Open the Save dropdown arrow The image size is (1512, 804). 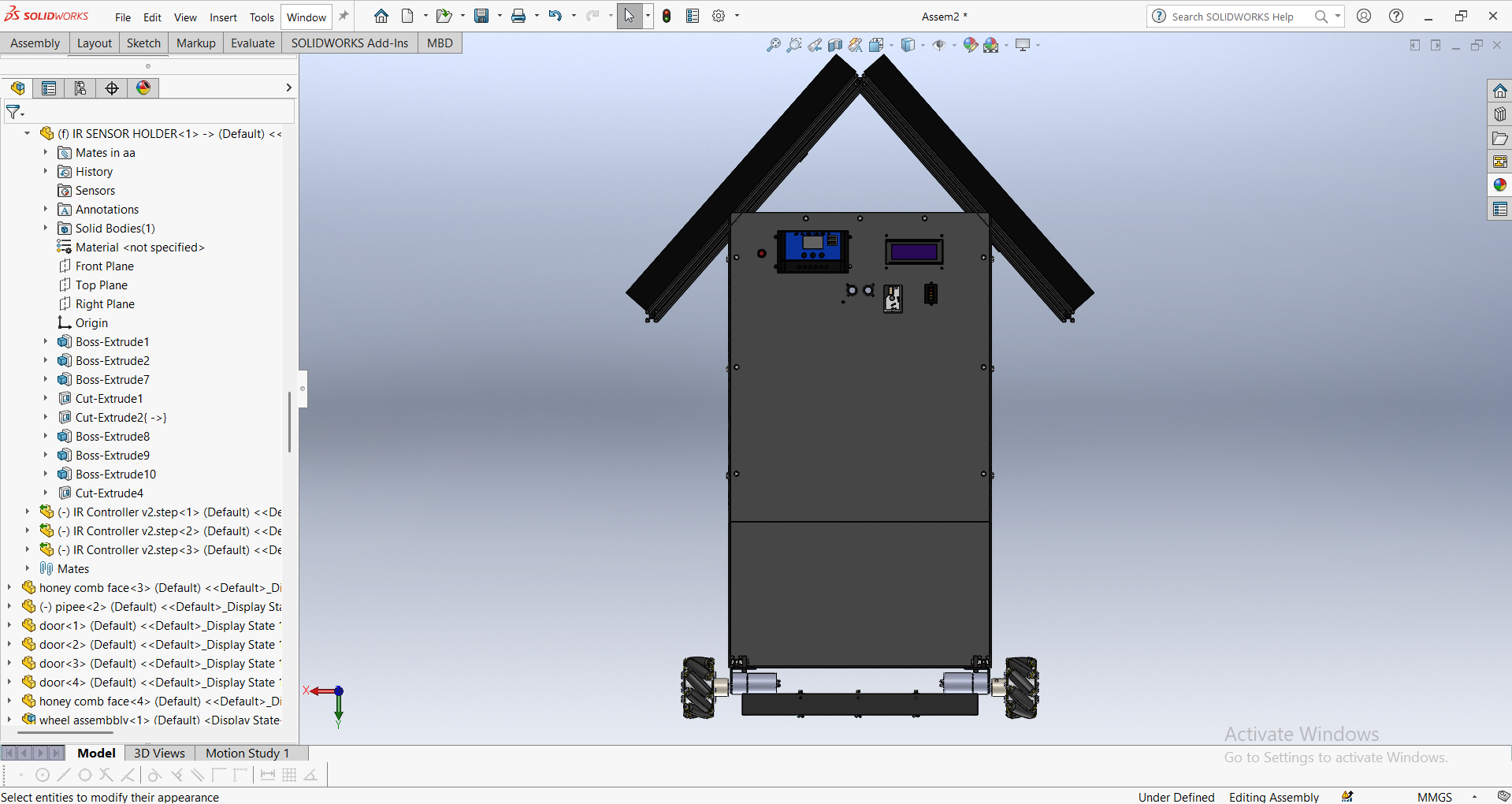click(x=499, y=16)
